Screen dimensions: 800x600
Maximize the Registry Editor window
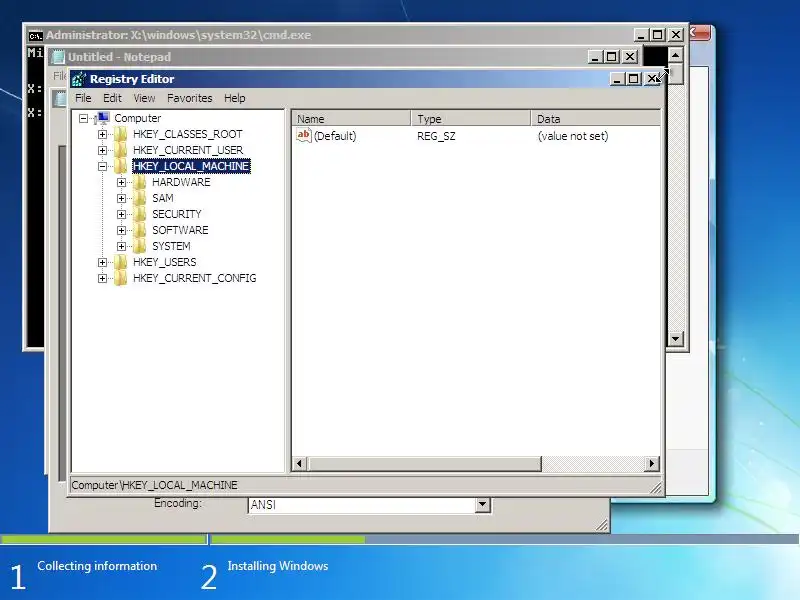click(634, 79)
